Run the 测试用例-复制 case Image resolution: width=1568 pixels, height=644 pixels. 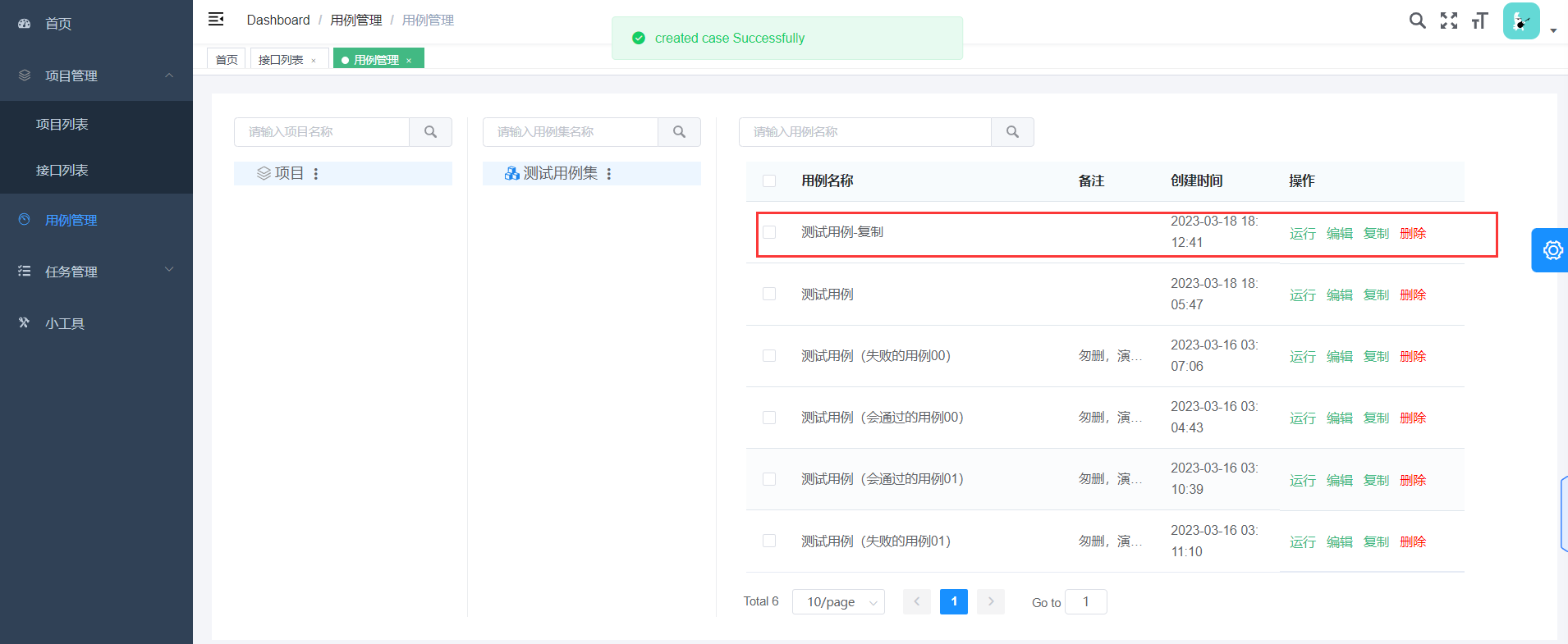pyautogui.click(x=1302, y=234)
